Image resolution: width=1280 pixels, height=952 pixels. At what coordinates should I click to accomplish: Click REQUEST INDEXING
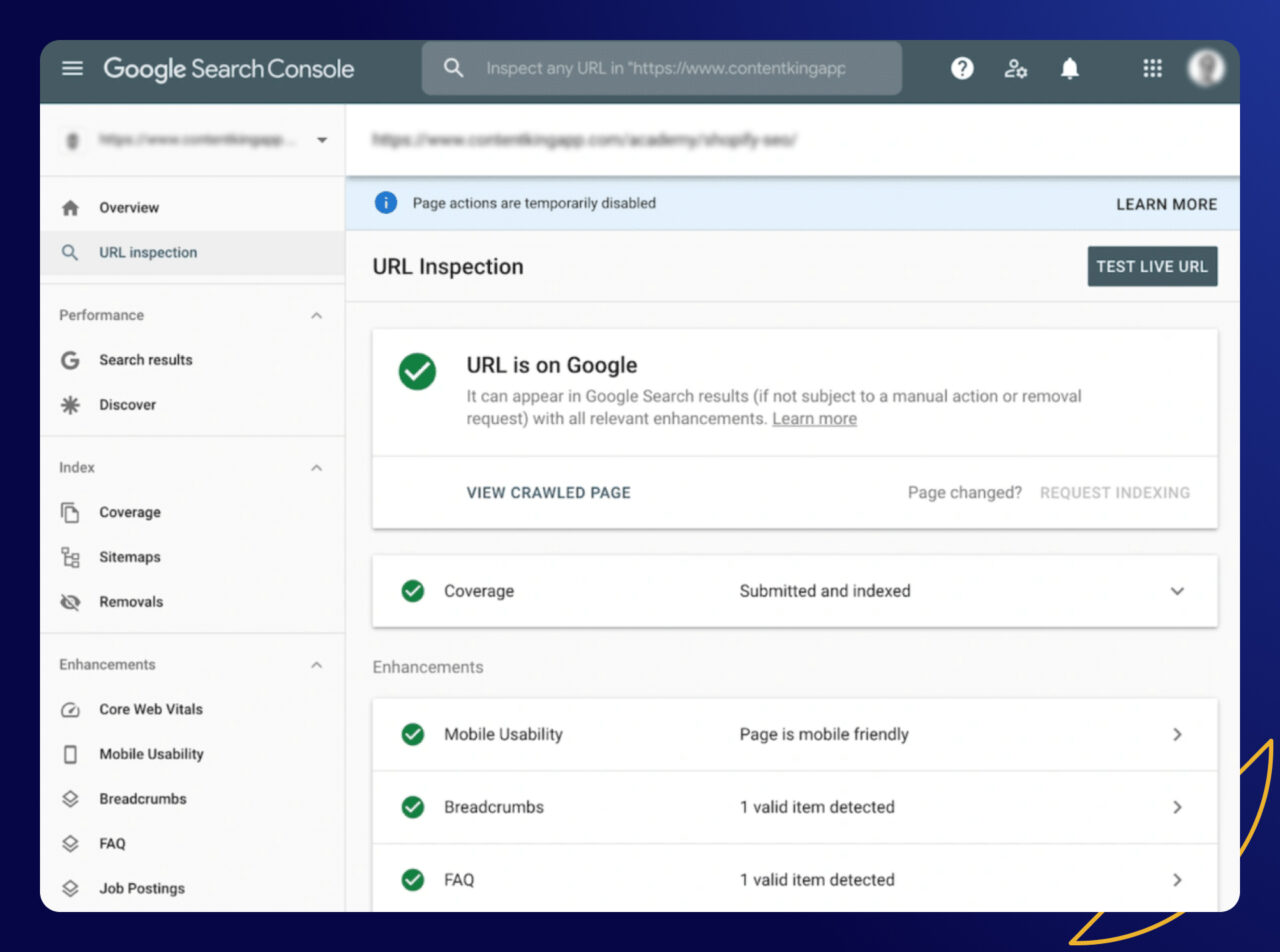pos(1115,492)
